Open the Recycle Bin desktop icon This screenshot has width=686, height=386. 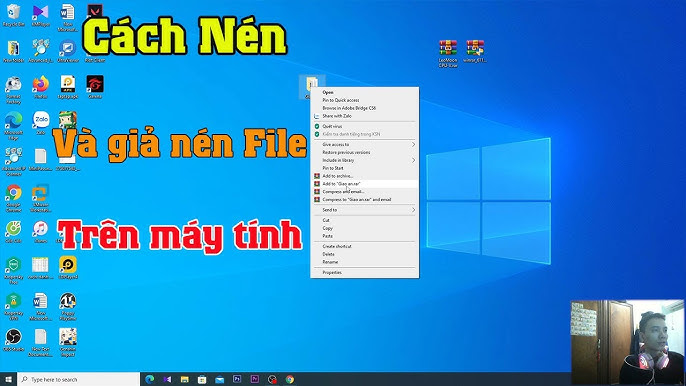pos(14,15)
